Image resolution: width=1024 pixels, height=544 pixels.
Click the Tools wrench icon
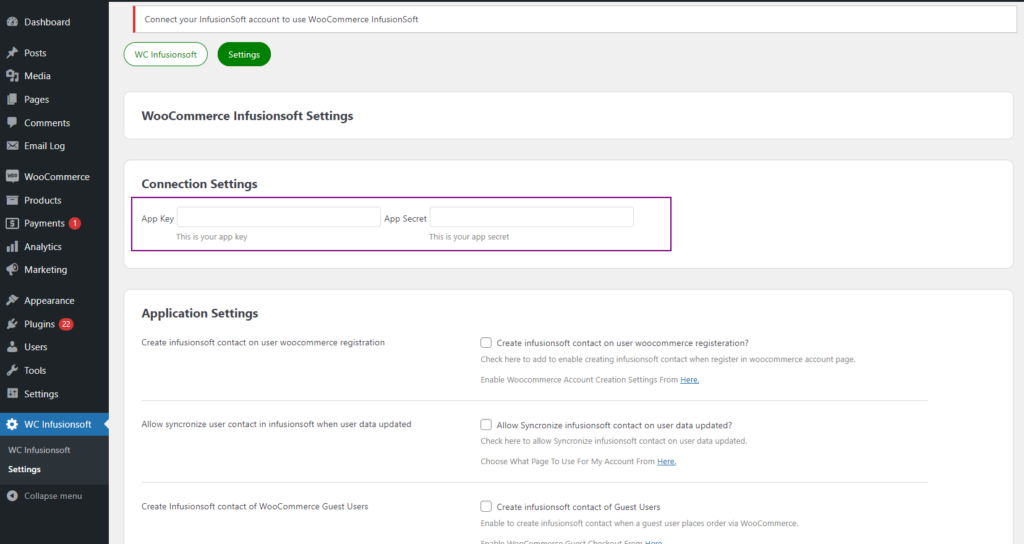(x=12, y=370)
